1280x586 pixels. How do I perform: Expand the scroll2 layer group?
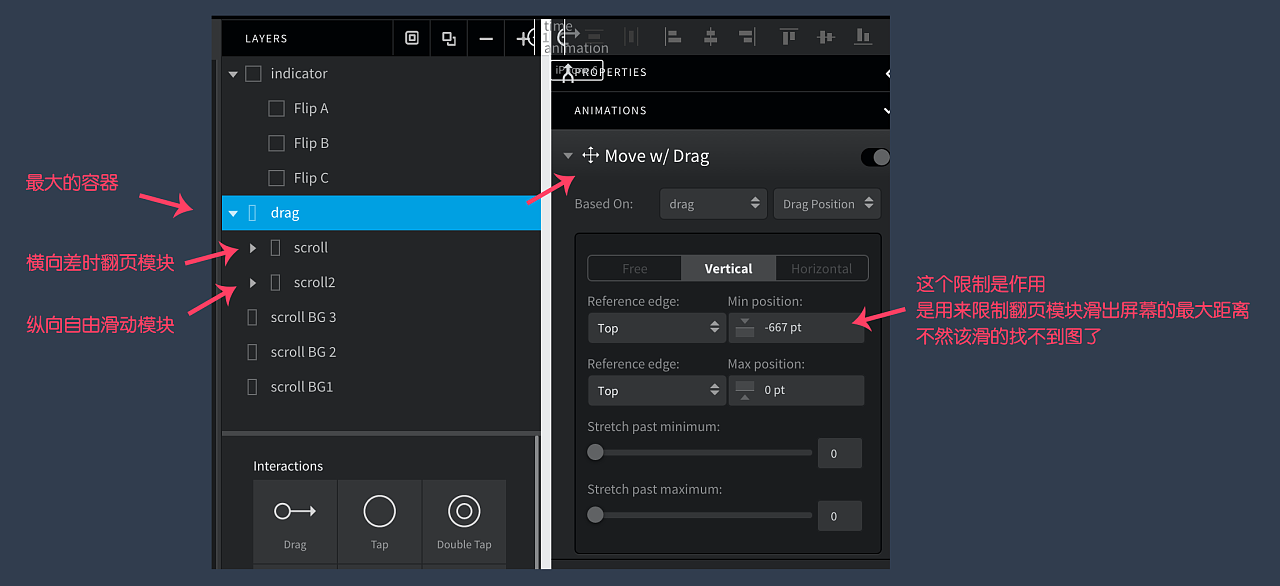[253, 283]
